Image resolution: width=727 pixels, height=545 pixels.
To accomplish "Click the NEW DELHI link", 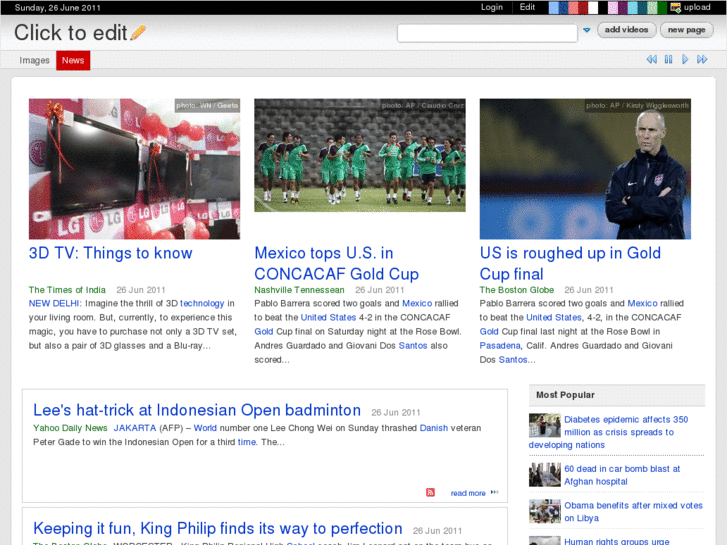I will click(x=54, y=303).
